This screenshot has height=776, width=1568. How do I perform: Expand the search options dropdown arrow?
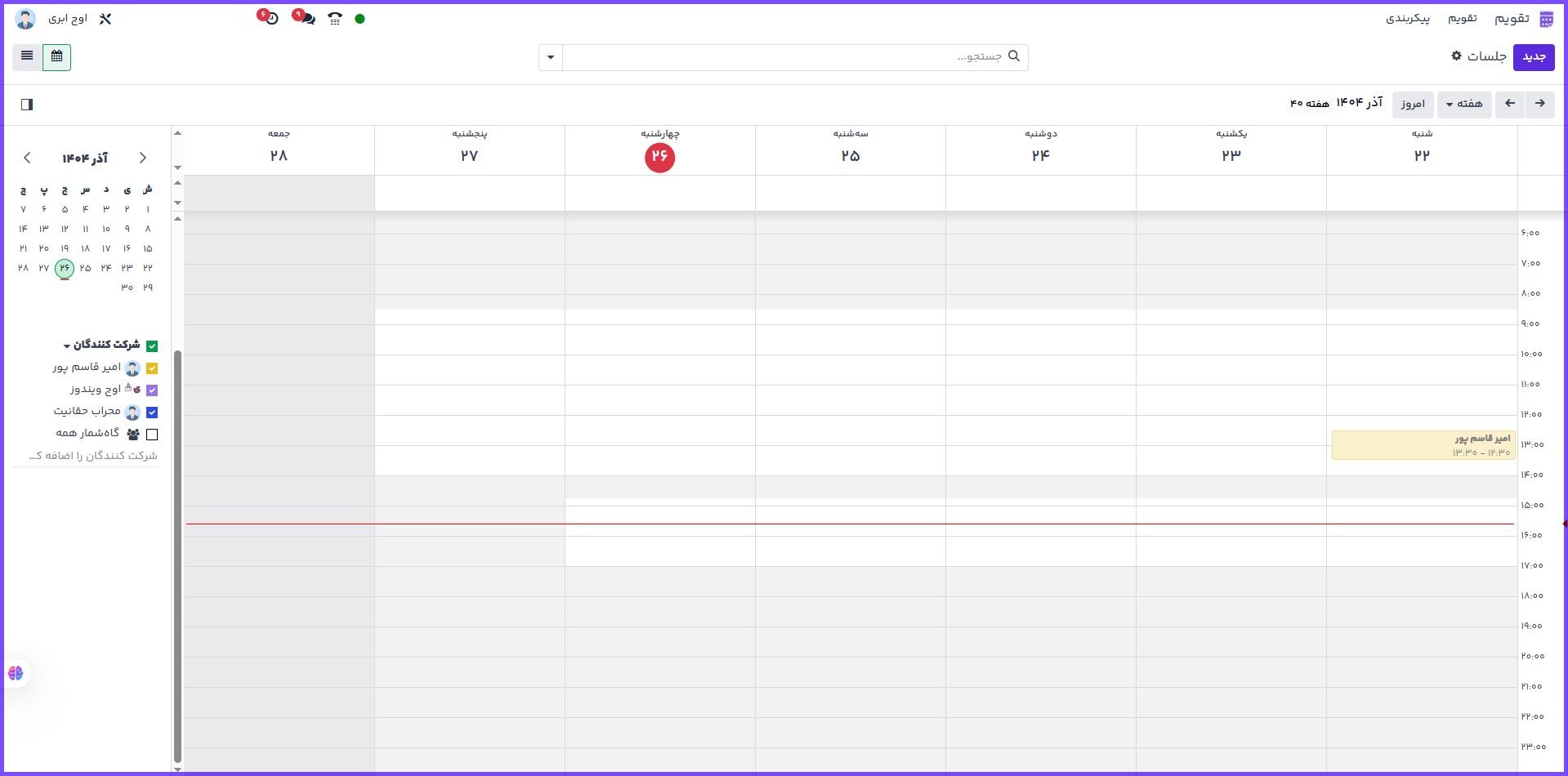[550, 57]
